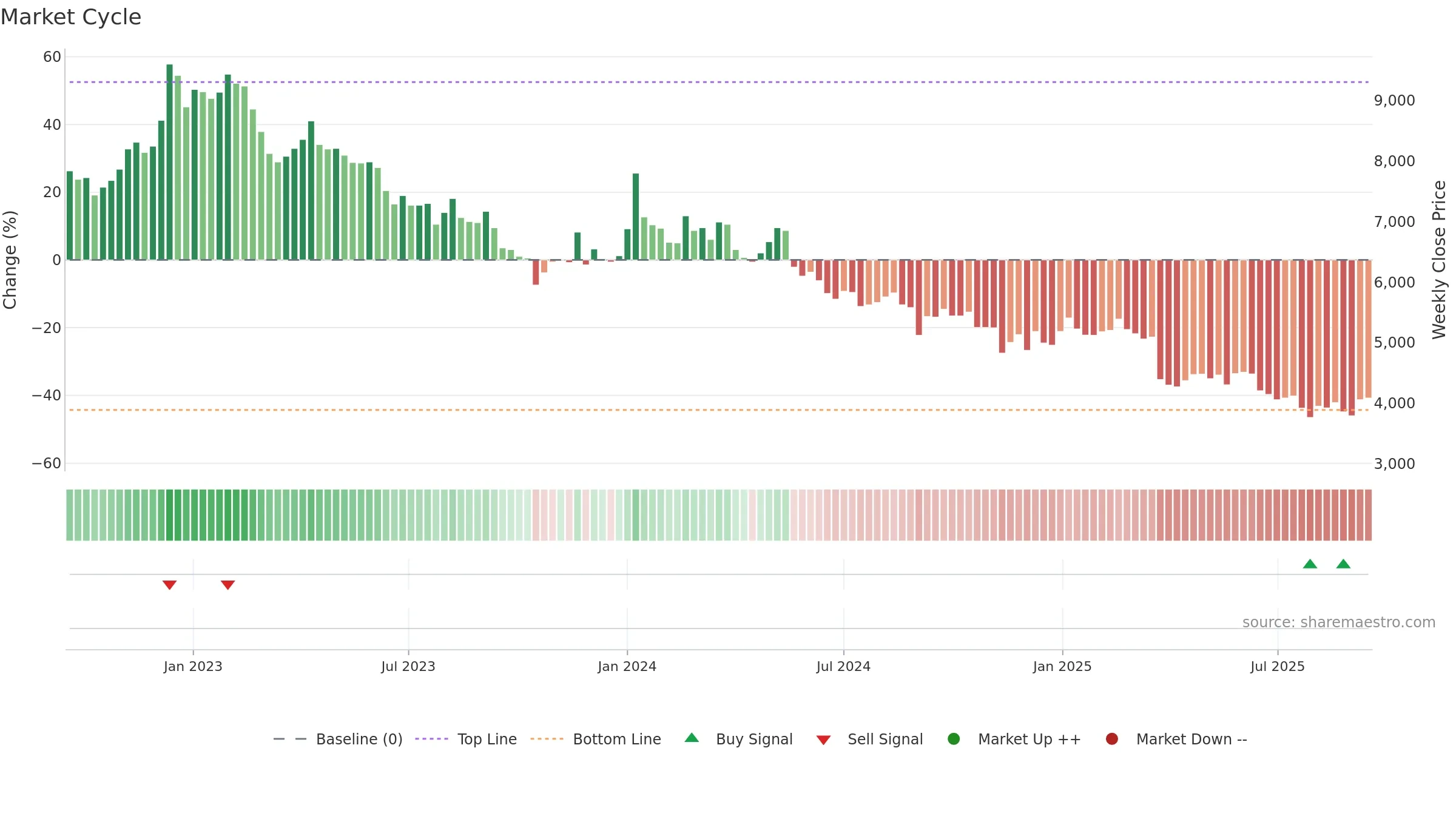The width and height of the screenshot is (1456, 819).
Task: Click the red Sell Signal triangle in legend
Action: (823, 740)
